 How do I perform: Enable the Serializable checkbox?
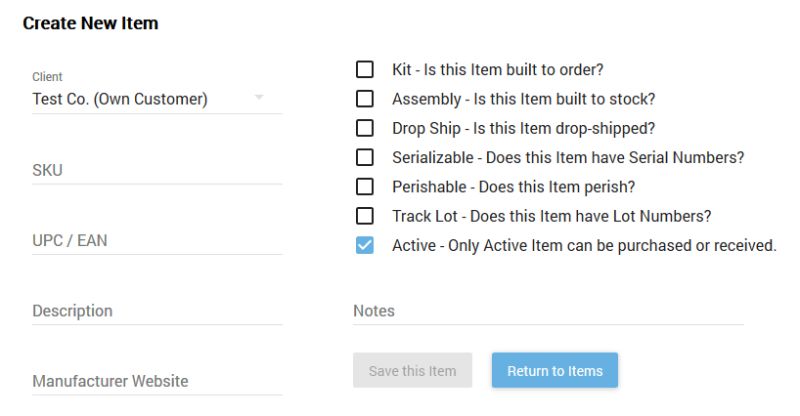tap(365, 157)
